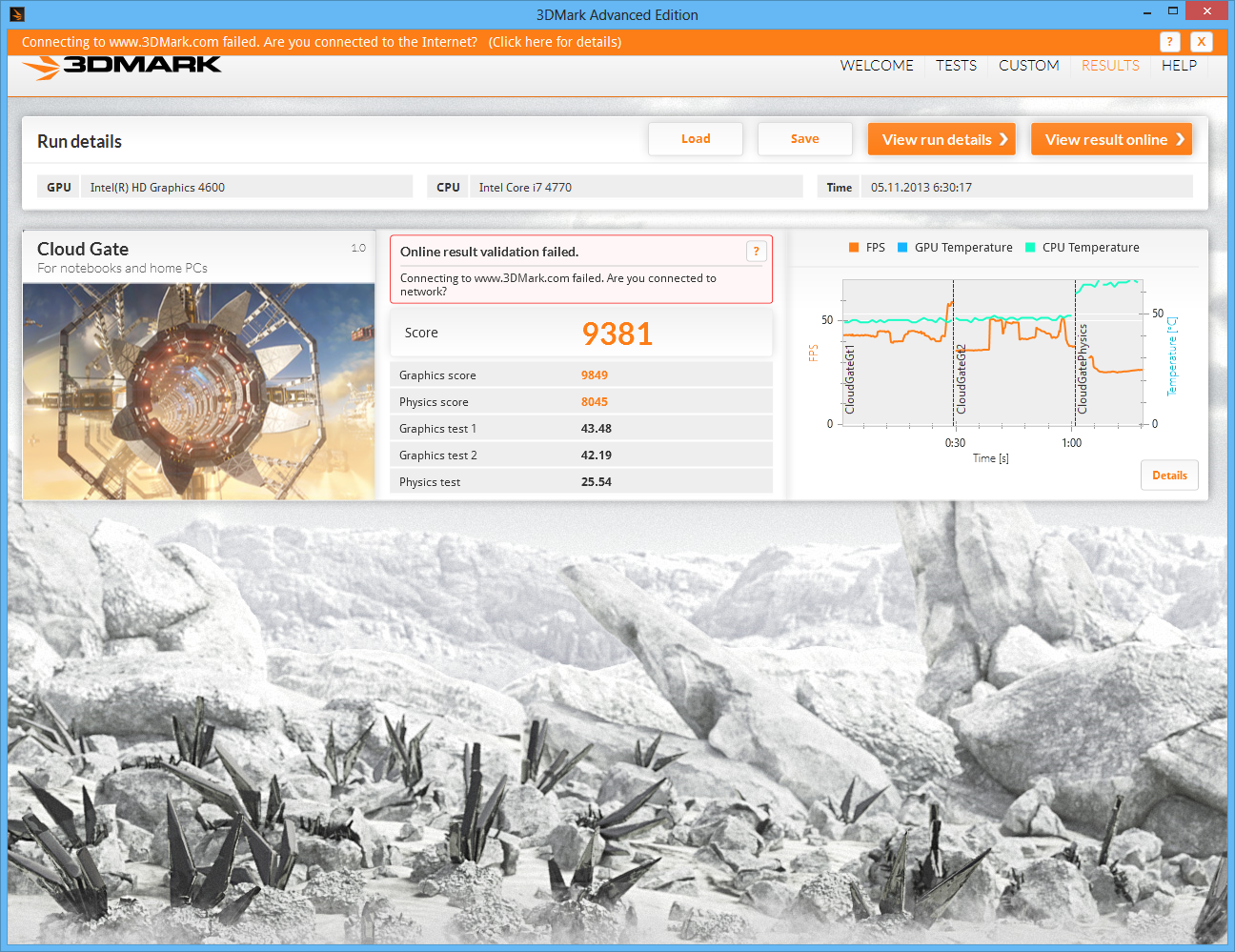1235x952 pixels.
Task: Click the blue GPU Temperature legend swatch
Action: 902,248
